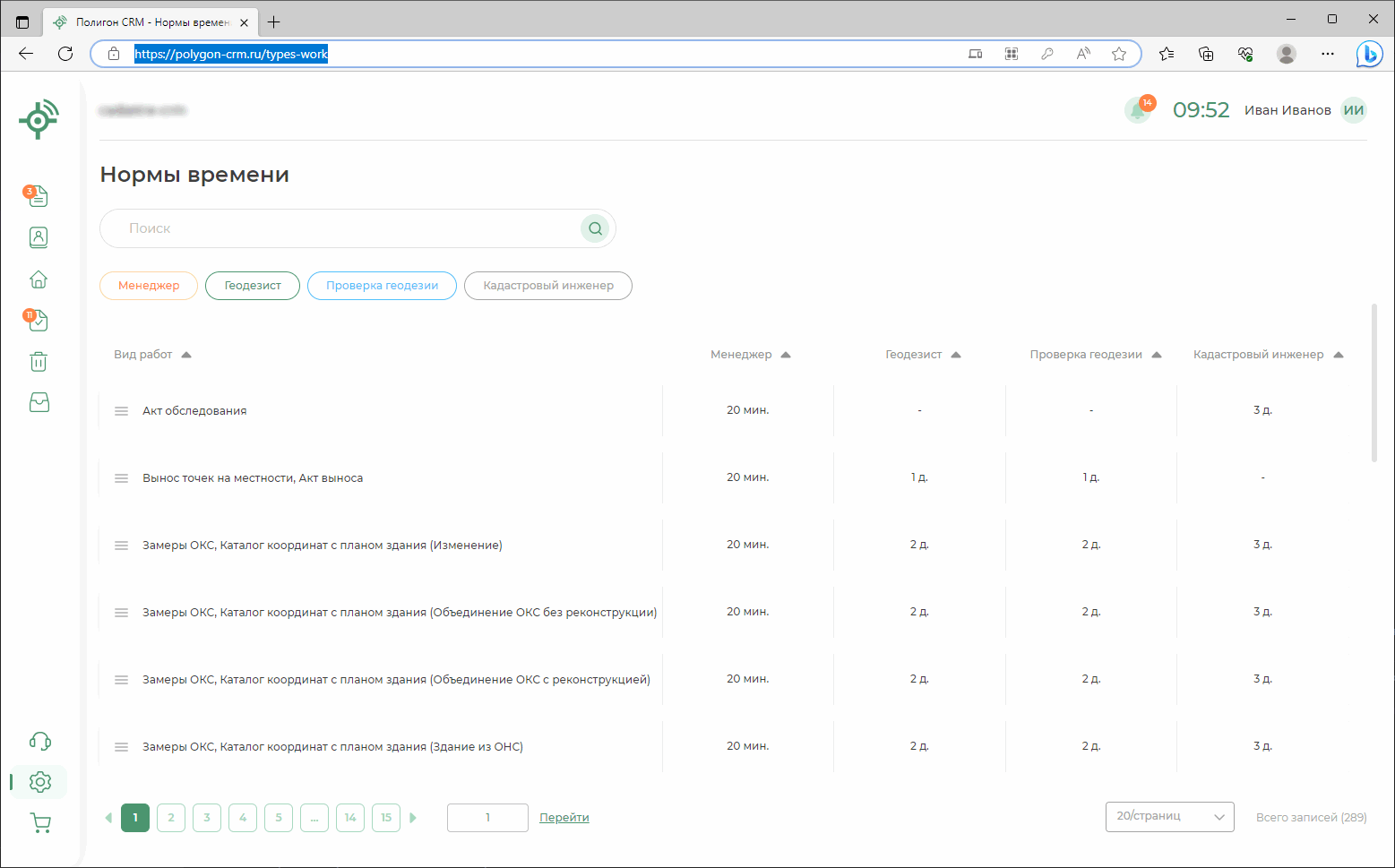Open the orders documents sidebar icon

[38, 195]
